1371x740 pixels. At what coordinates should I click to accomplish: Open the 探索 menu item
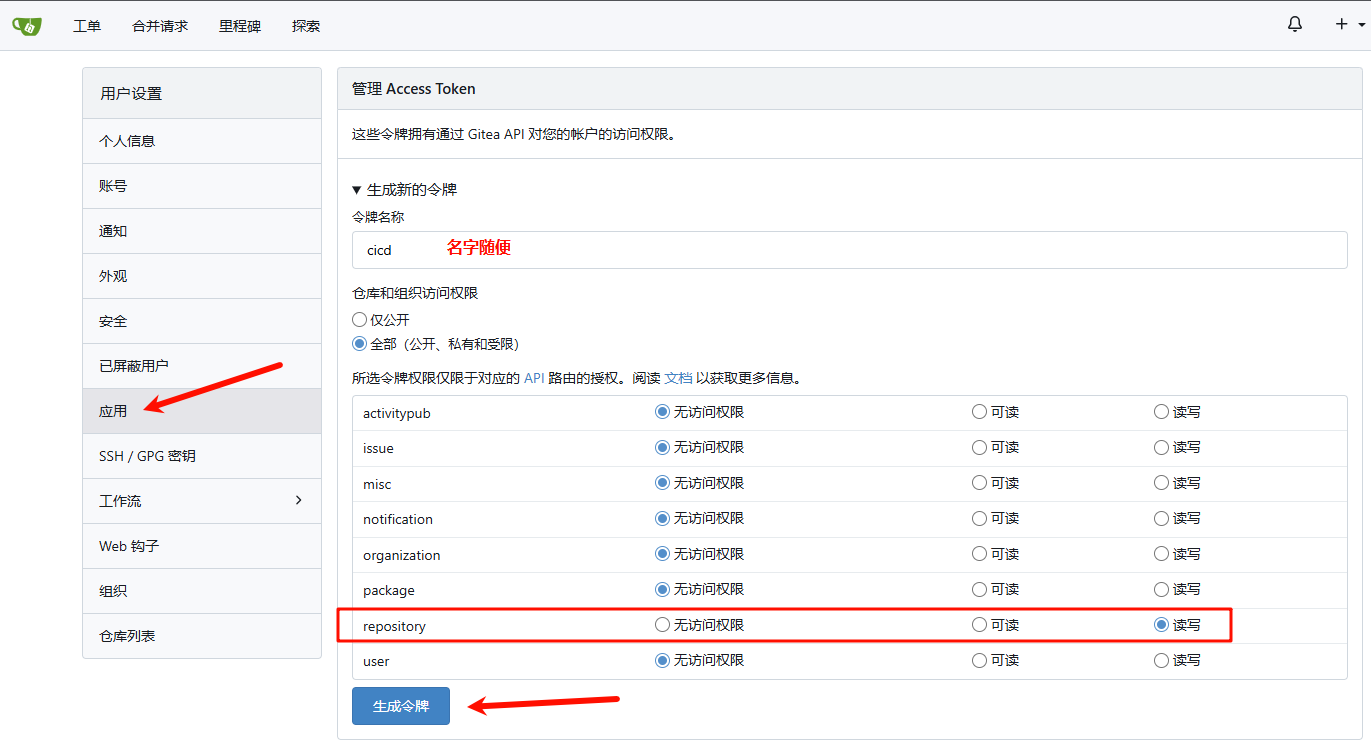click(305, 26)
